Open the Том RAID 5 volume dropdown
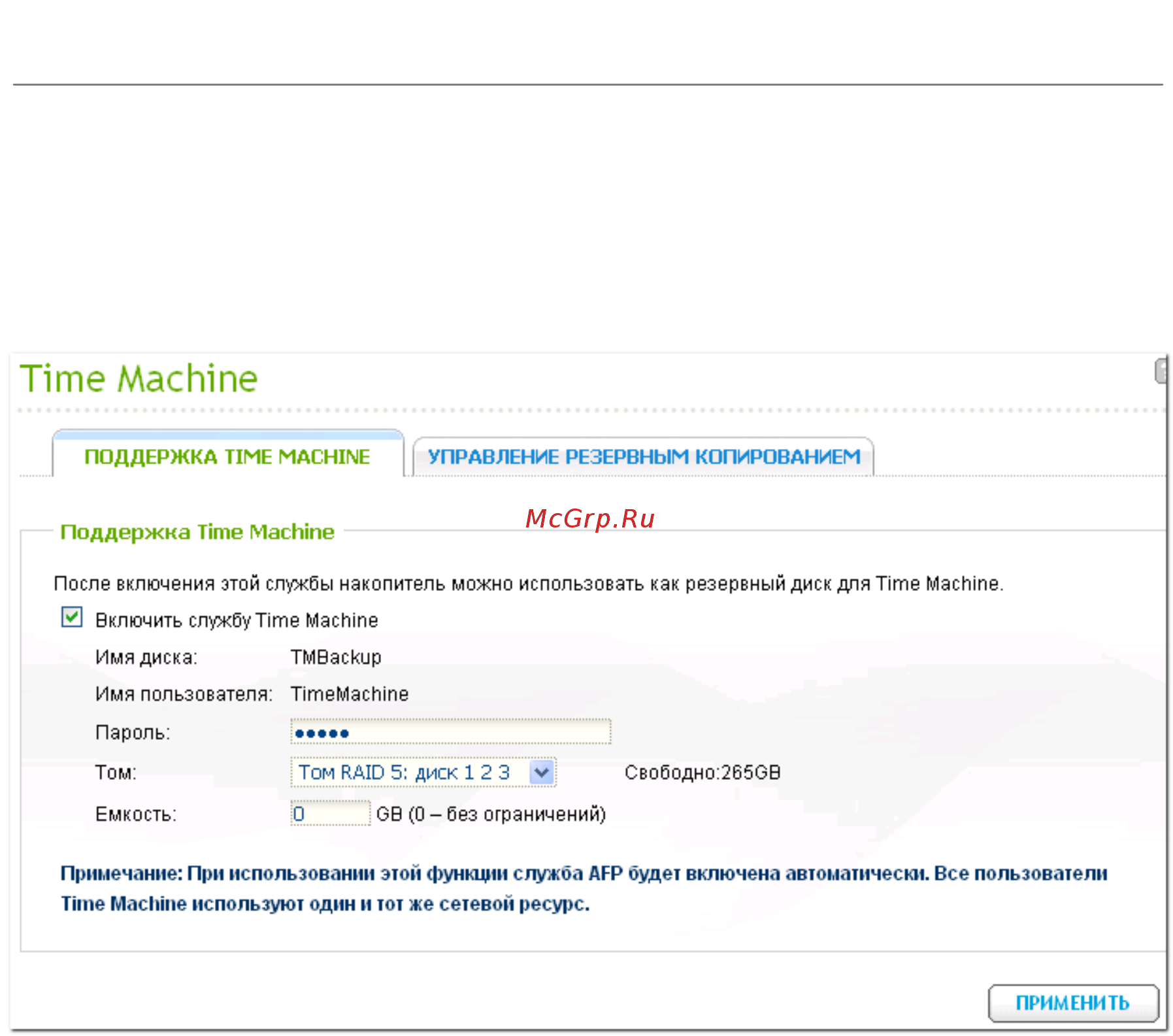Screen dimensions: 1173x1036 423,773
